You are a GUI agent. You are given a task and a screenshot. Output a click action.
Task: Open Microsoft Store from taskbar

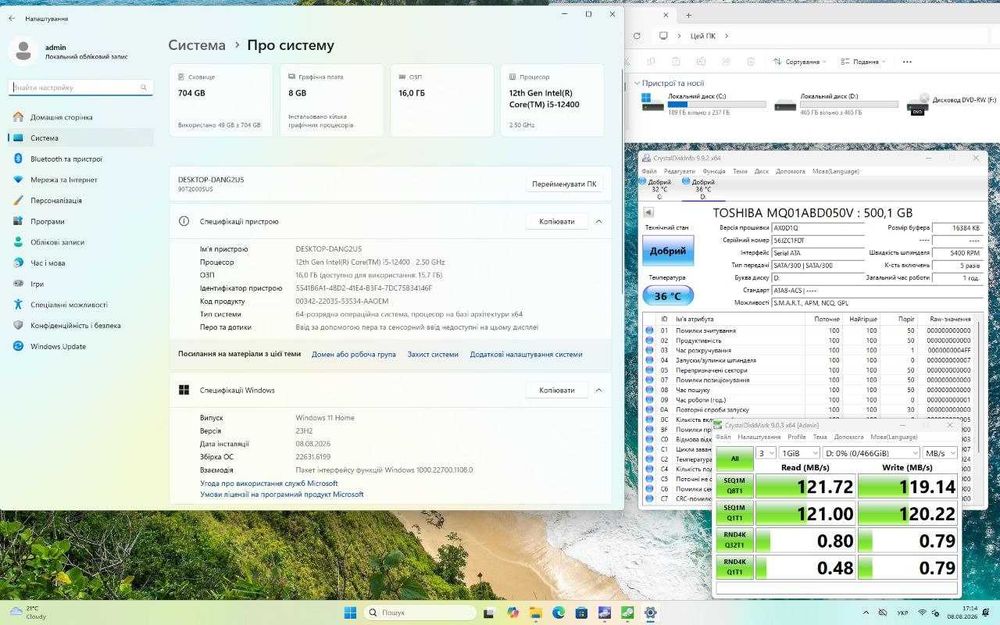581,613
